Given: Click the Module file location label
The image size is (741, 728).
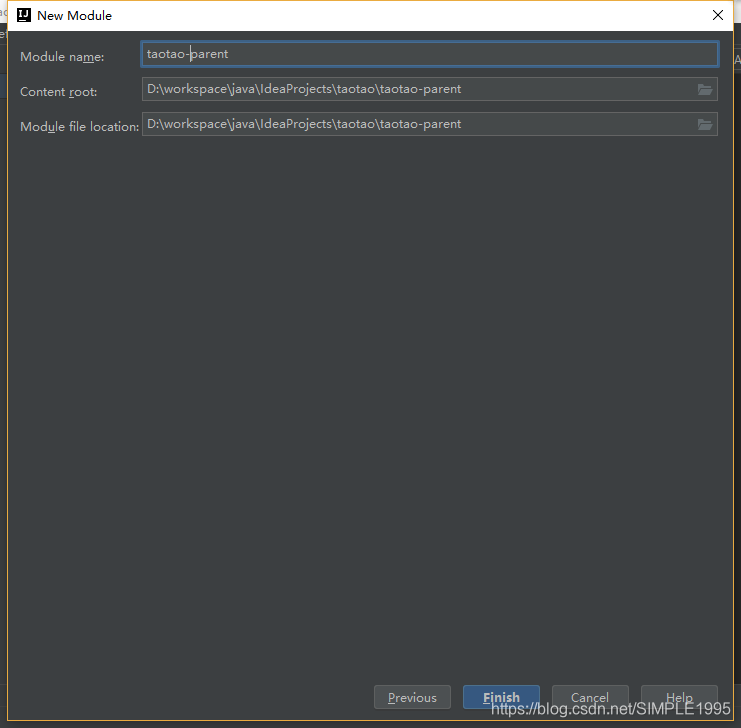Looking at the screenshot, I should coord(79,127).
